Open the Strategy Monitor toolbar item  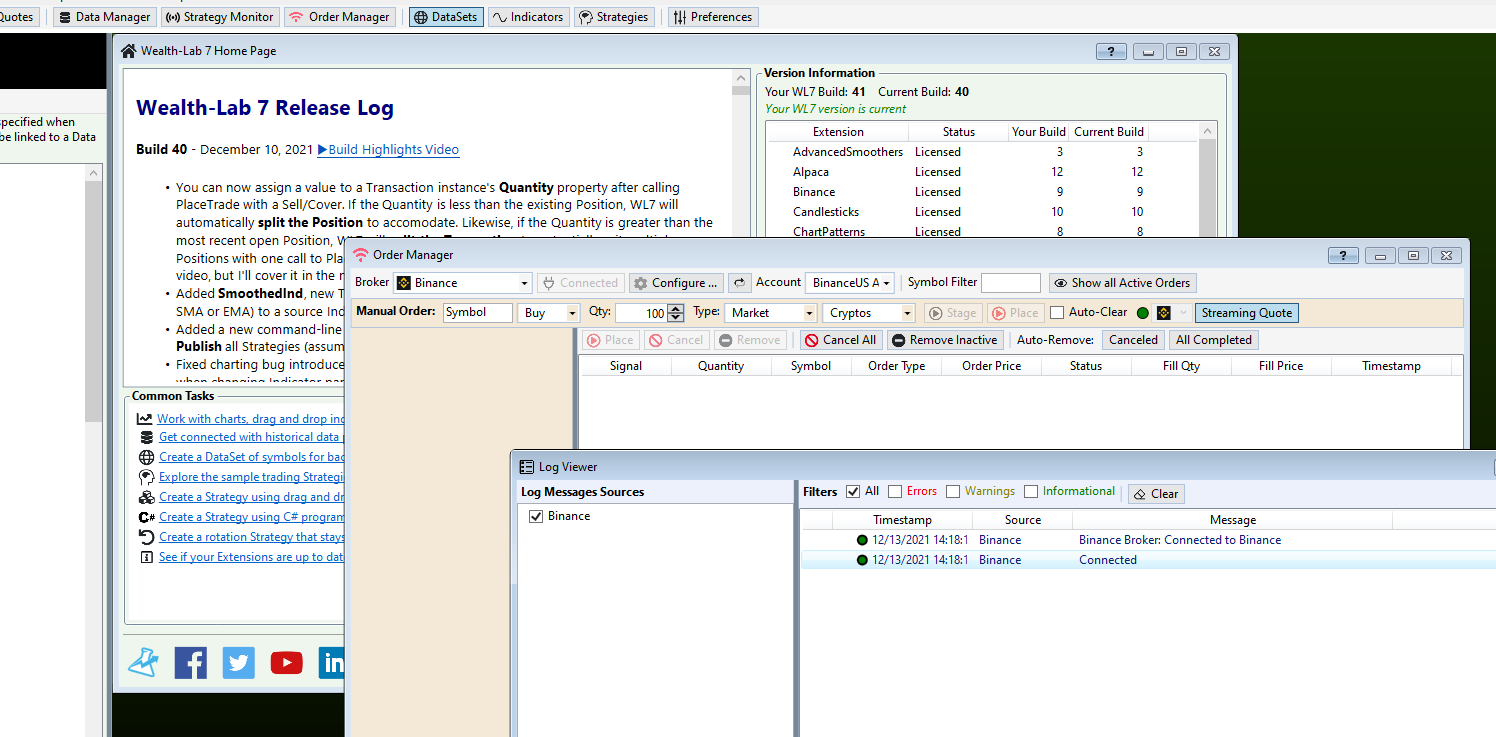(x=219, y=17)
